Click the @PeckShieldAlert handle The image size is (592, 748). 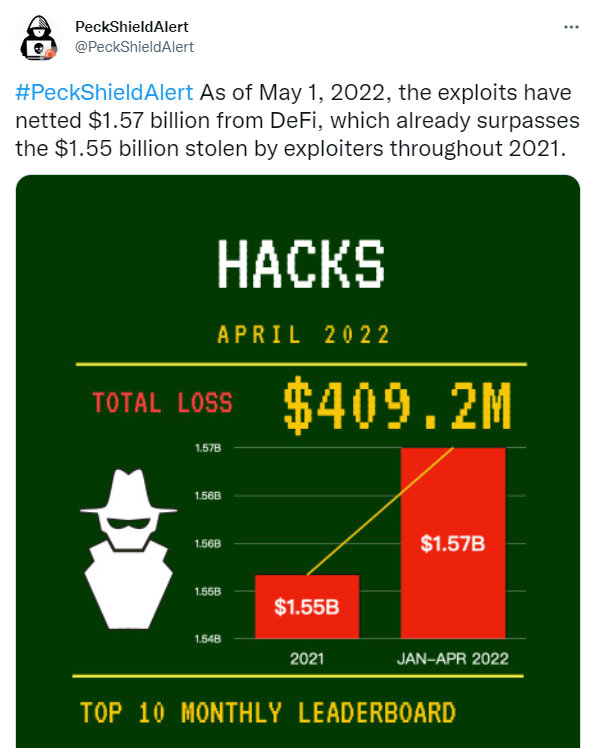point(135,47)
